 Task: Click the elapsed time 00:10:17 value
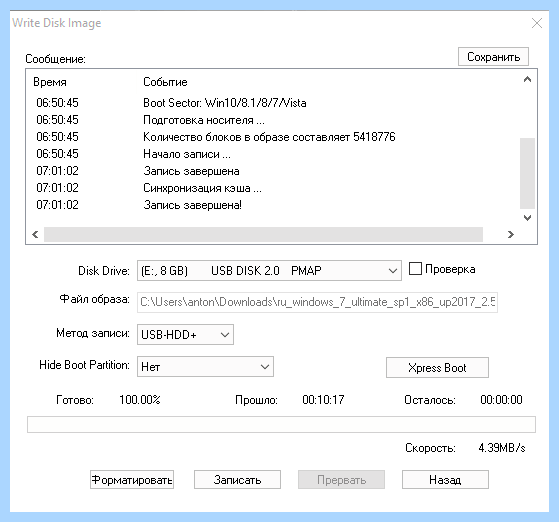point(323,400)
